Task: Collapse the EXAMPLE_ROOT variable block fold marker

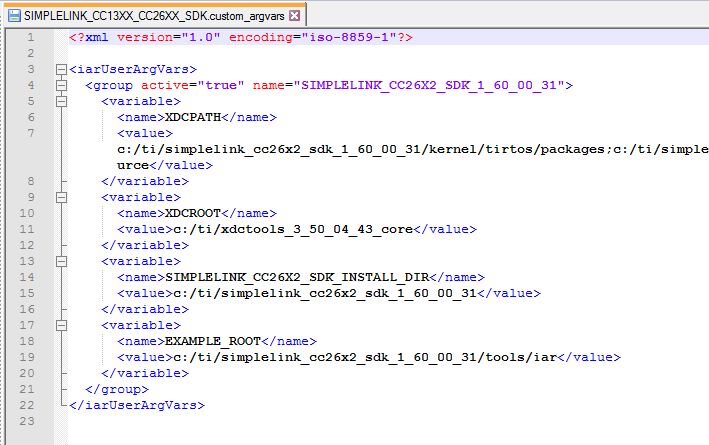Action: 62,326
